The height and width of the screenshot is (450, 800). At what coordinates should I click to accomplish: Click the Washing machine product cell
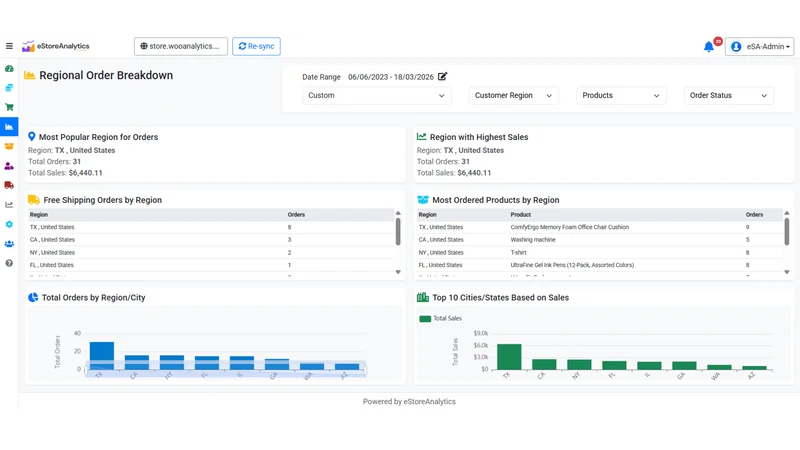tap(533, 240)
